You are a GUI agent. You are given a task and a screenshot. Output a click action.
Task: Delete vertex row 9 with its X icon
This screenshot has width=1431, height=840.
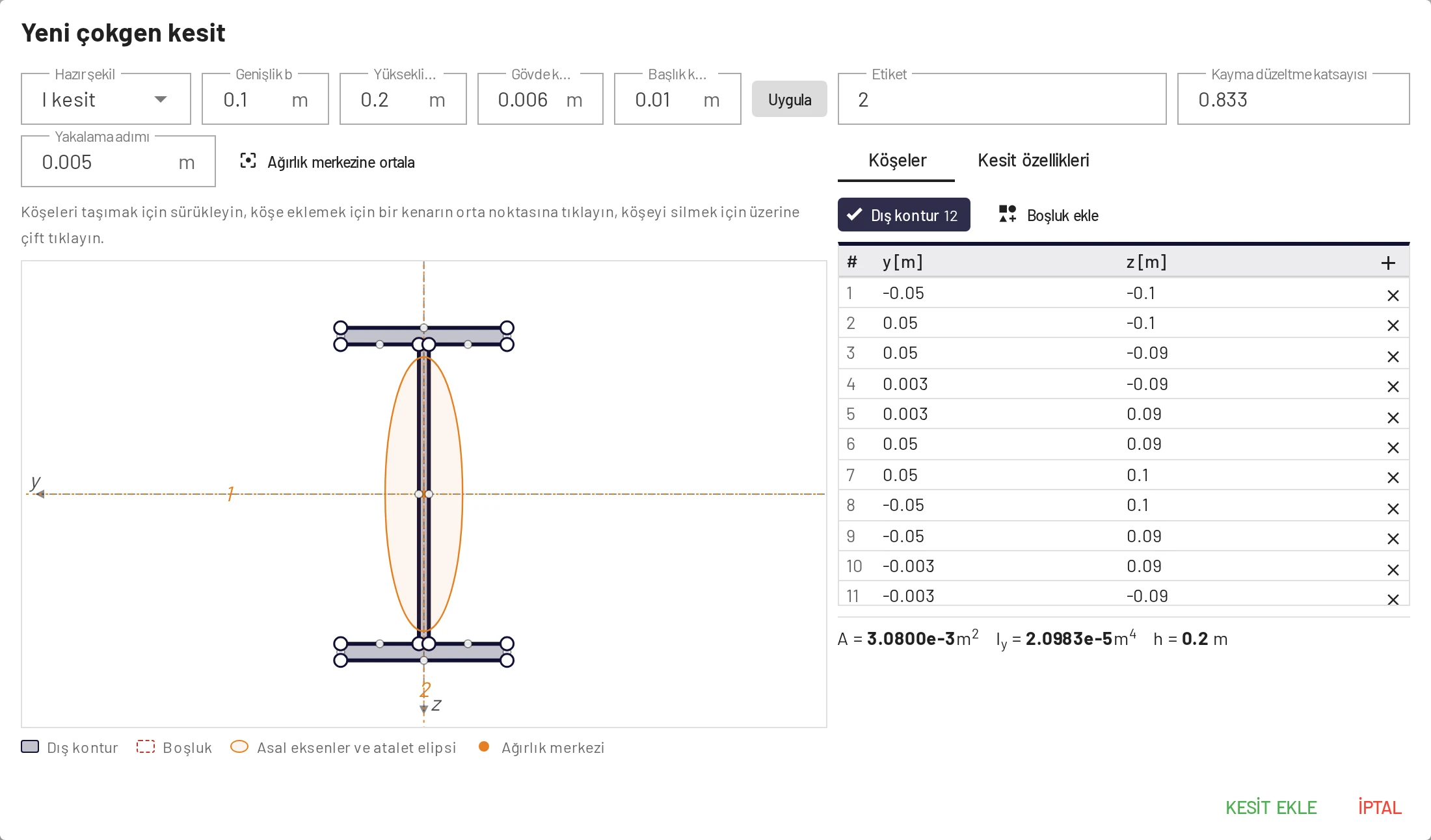click(x=1393, y=539)
